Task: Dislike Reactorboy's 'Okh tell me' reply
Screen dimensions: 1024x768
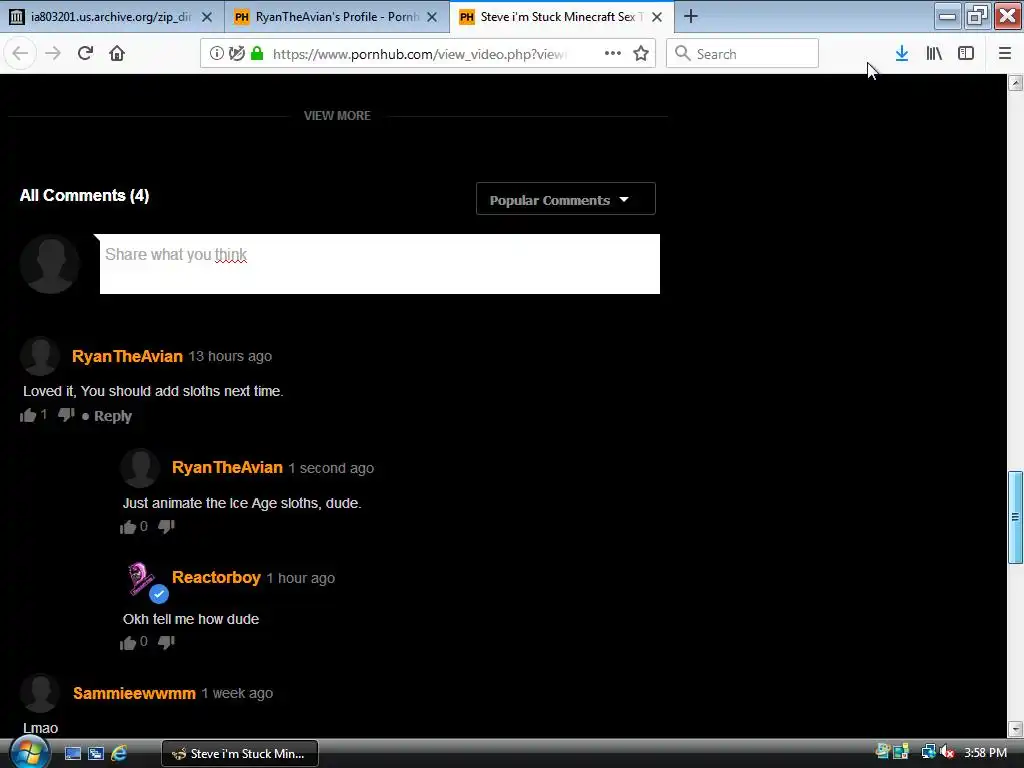Action: coord(167,643)
